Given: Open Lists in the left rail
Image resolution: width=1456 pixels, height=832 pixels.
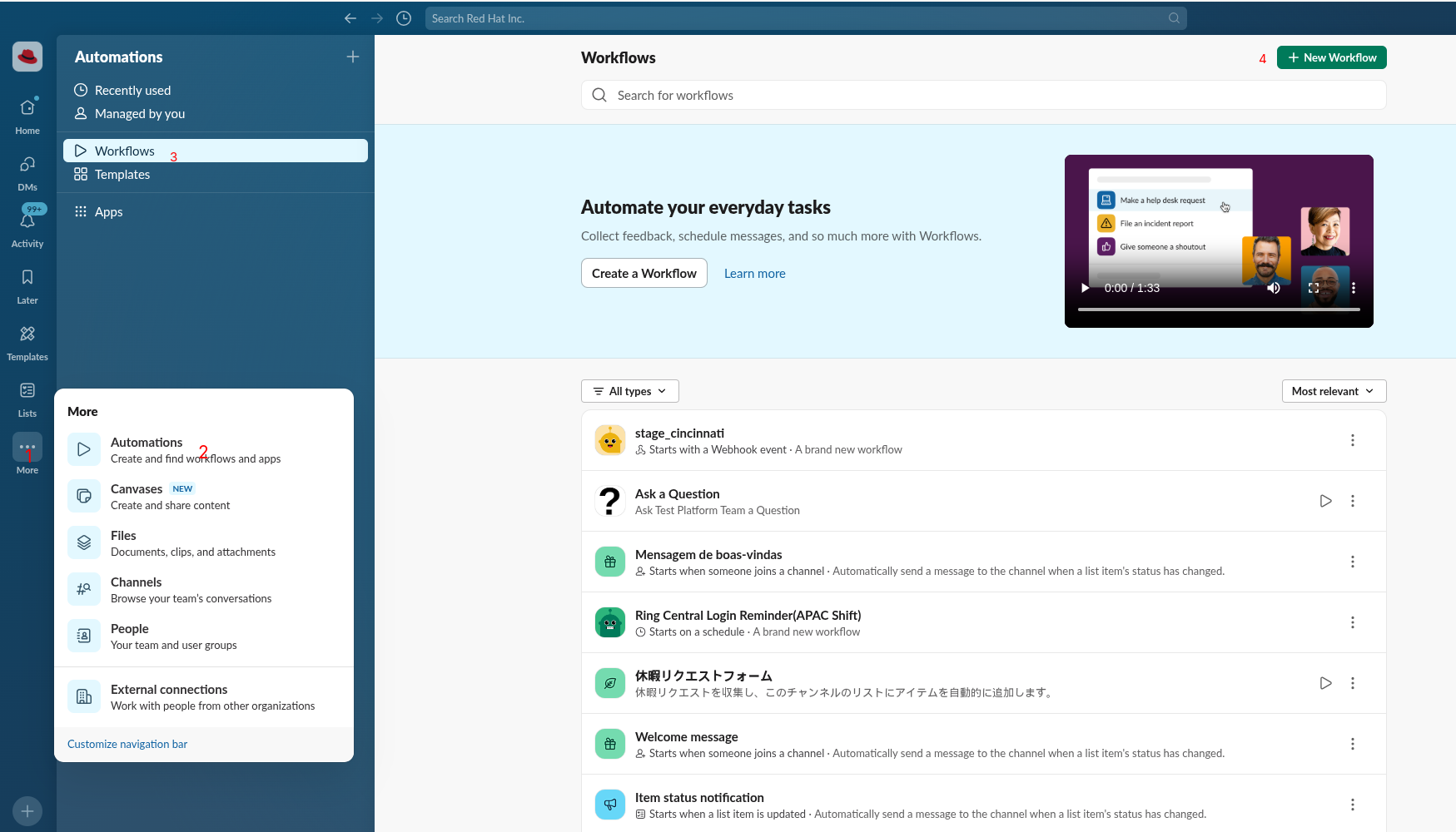Looking at the screenshot, I should 27,399.
